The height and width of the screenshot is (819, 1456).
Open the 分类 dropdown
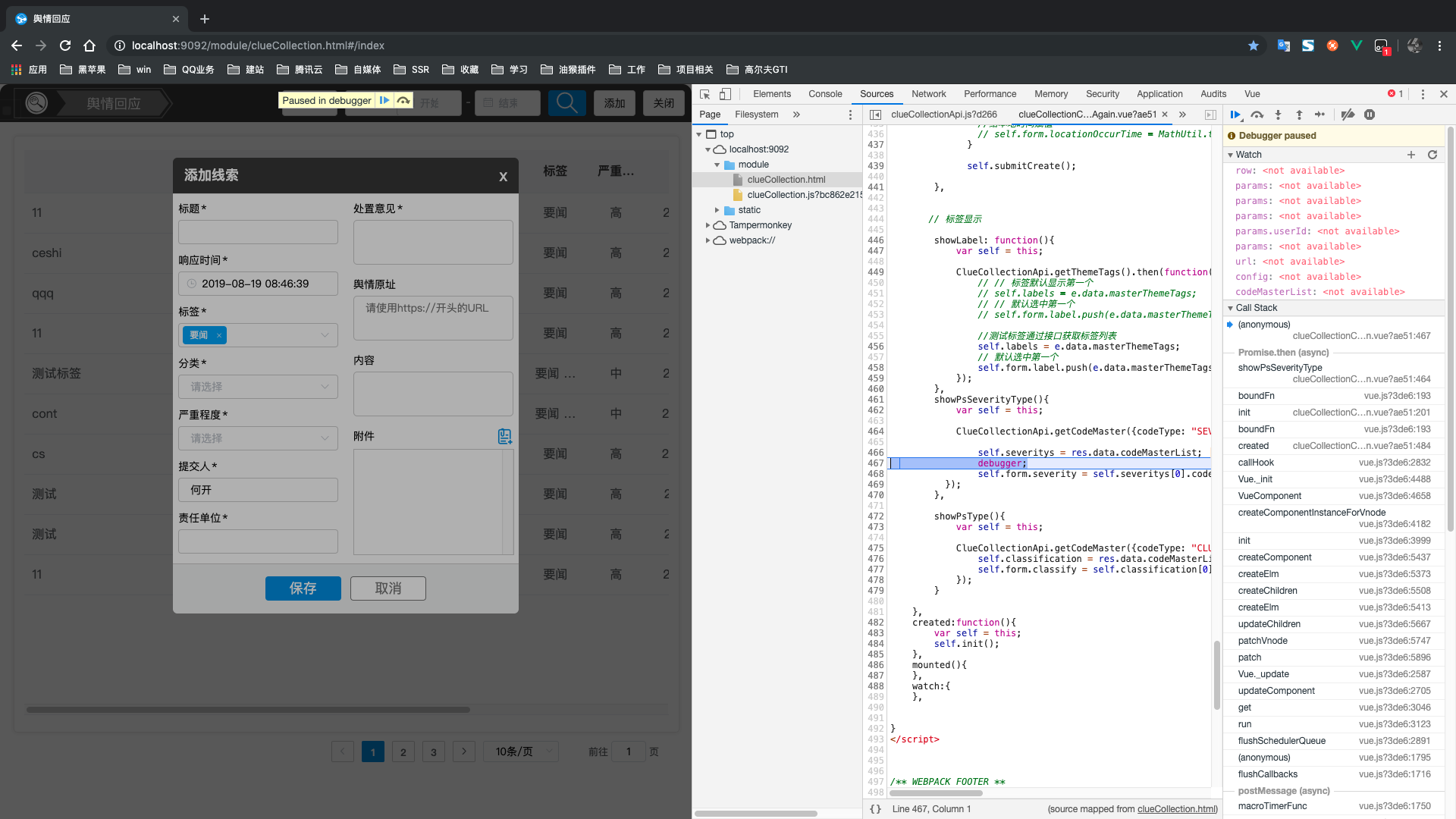coord(258,387)
